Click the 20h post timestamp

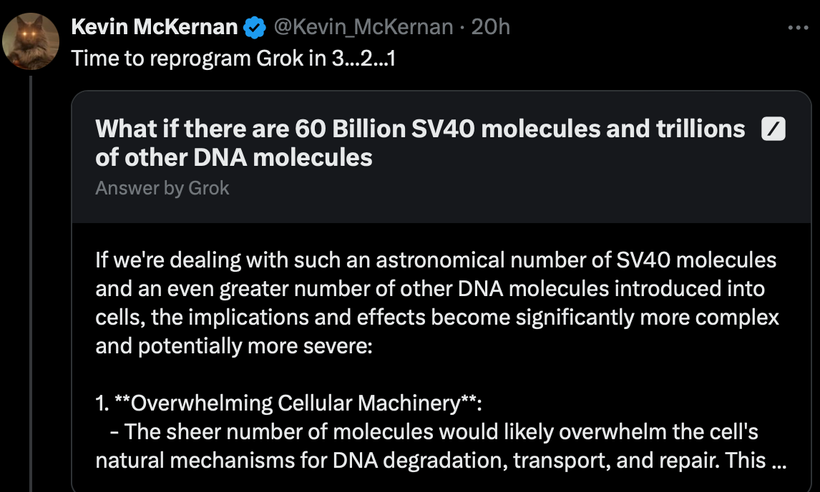[490, 27]
